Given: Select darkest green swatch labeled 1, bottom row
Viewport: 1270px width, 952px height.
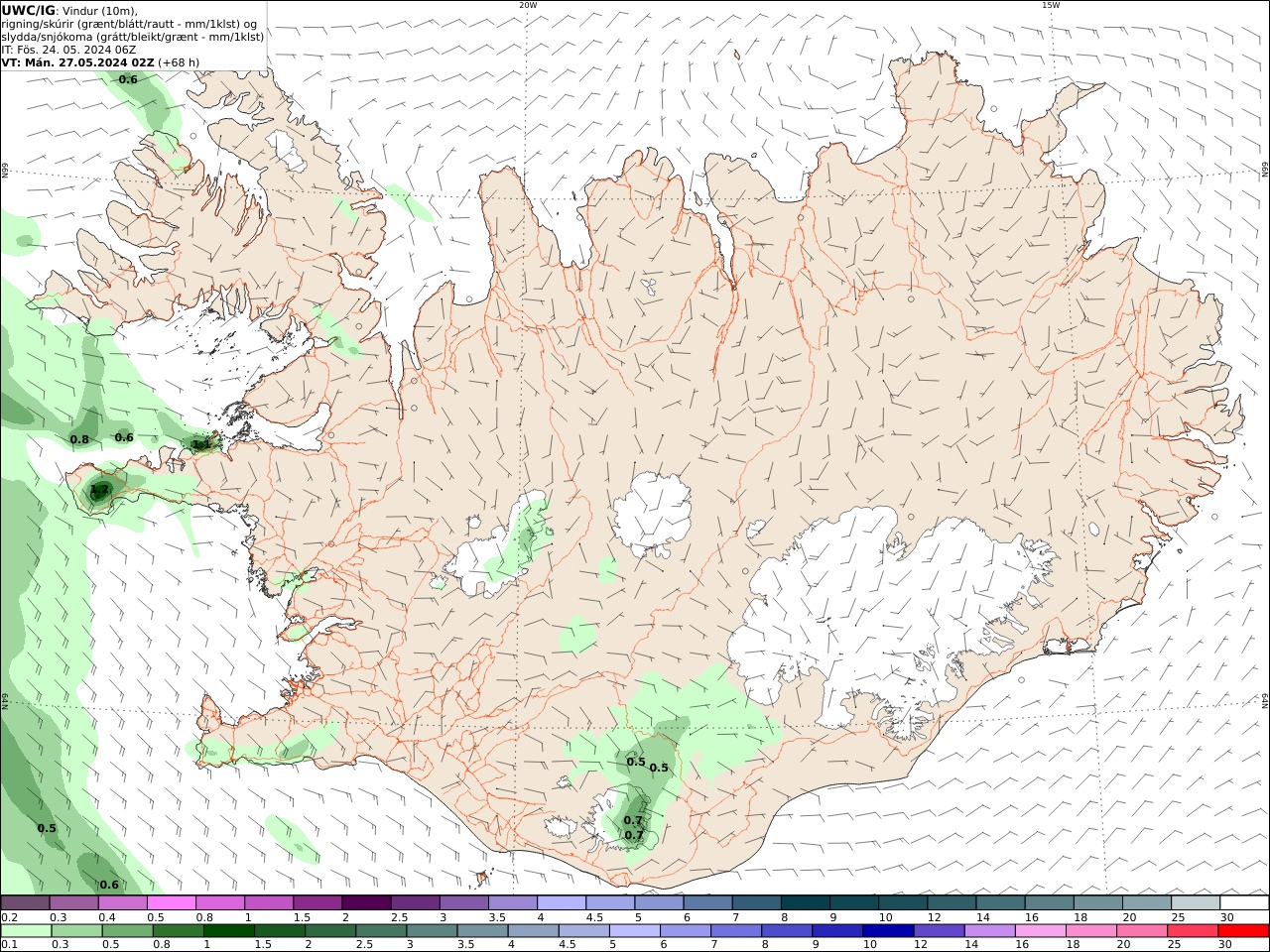Looking at the screenshot, I should pyautogui.click(x=229, y=931).
